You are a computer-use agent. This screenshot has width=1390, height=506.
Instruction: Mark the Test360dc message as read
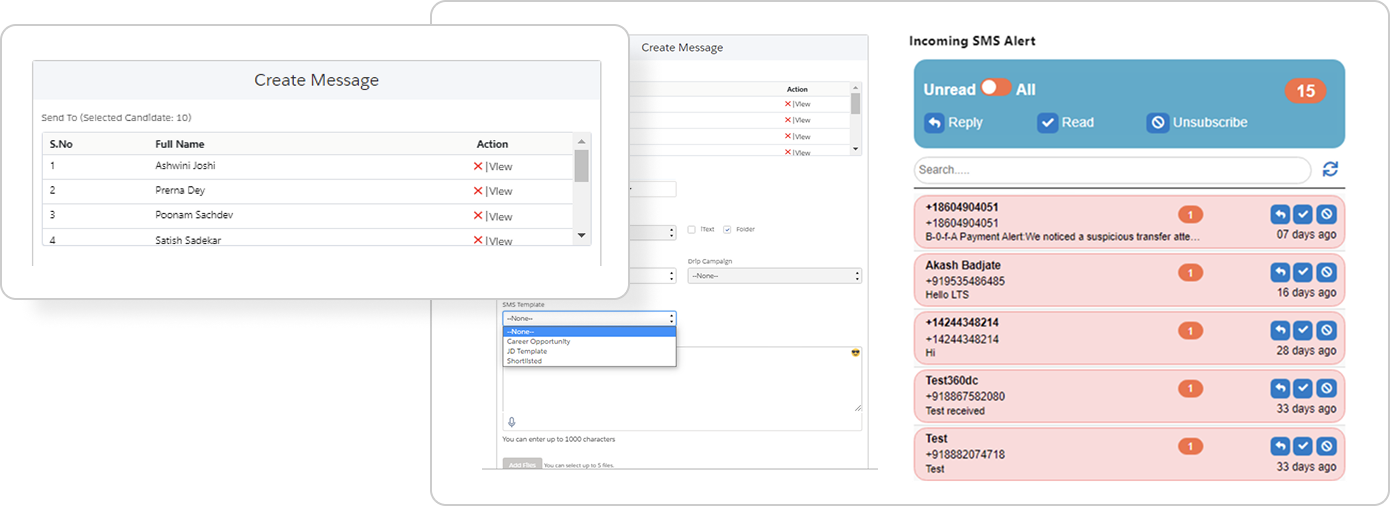(1303, 388)
